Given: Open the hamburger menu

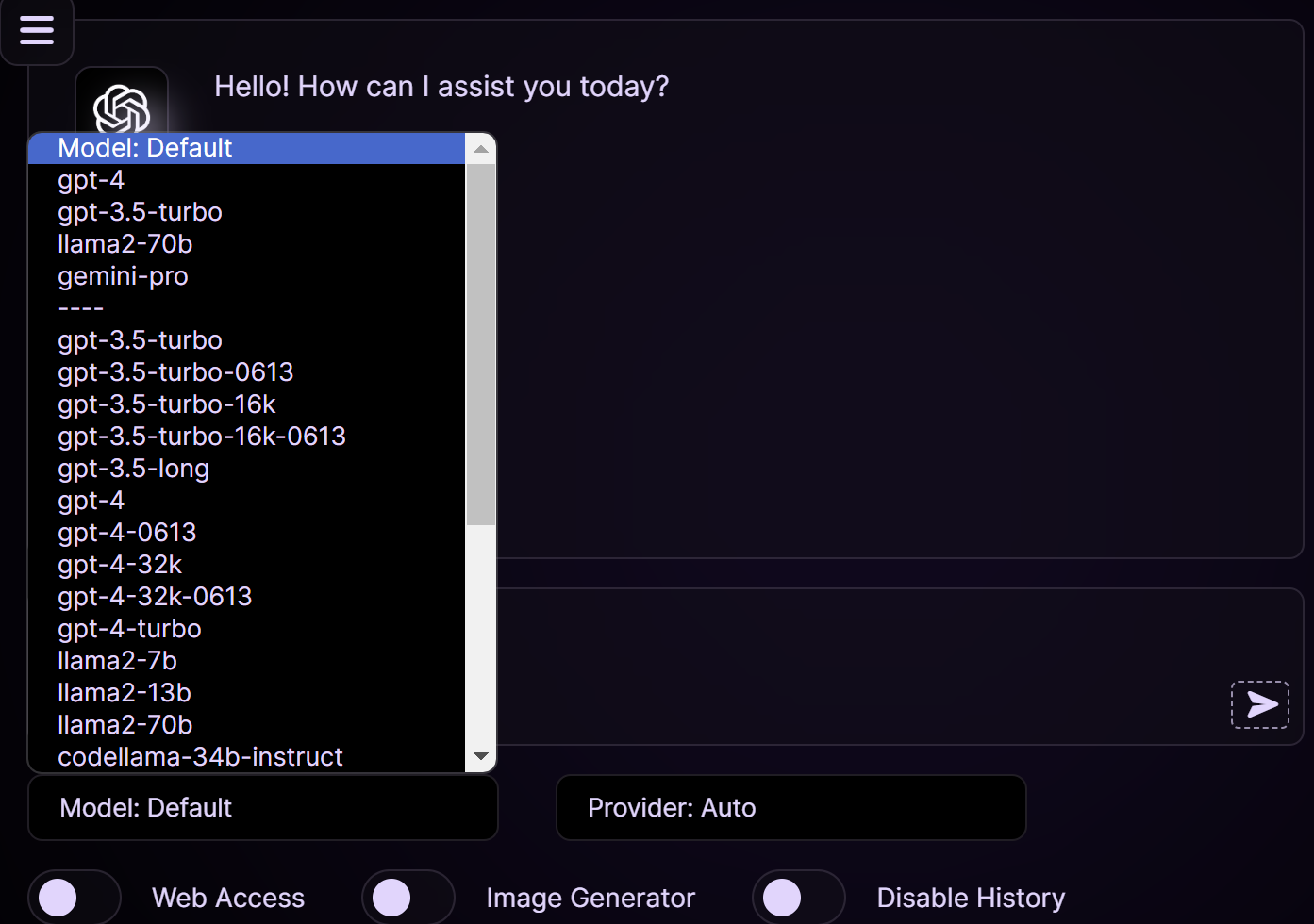Looking at the screenshot, I should (x=37, y=30).
